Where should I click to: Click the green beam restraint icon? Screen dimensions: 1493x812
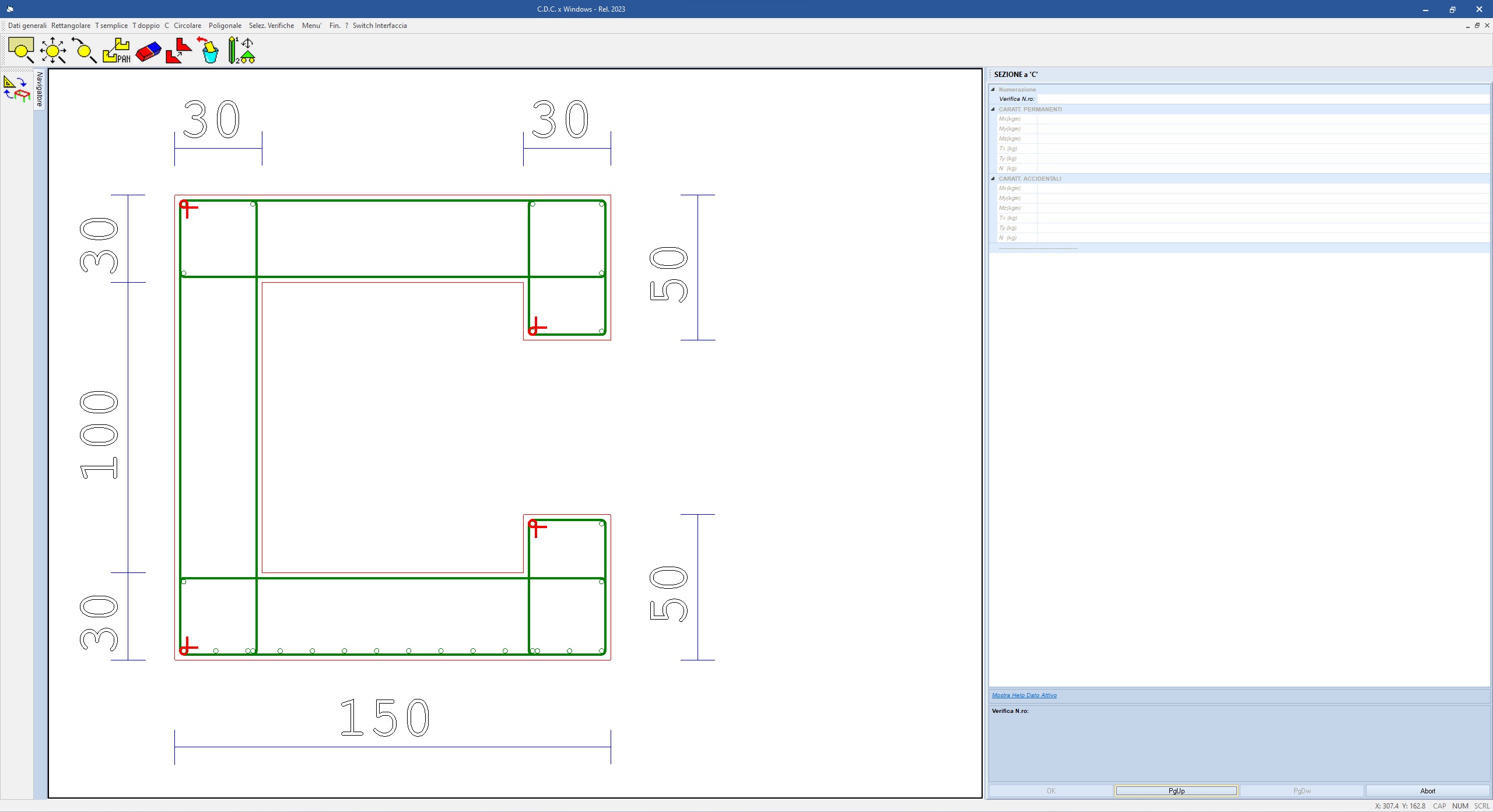(241, 50)
